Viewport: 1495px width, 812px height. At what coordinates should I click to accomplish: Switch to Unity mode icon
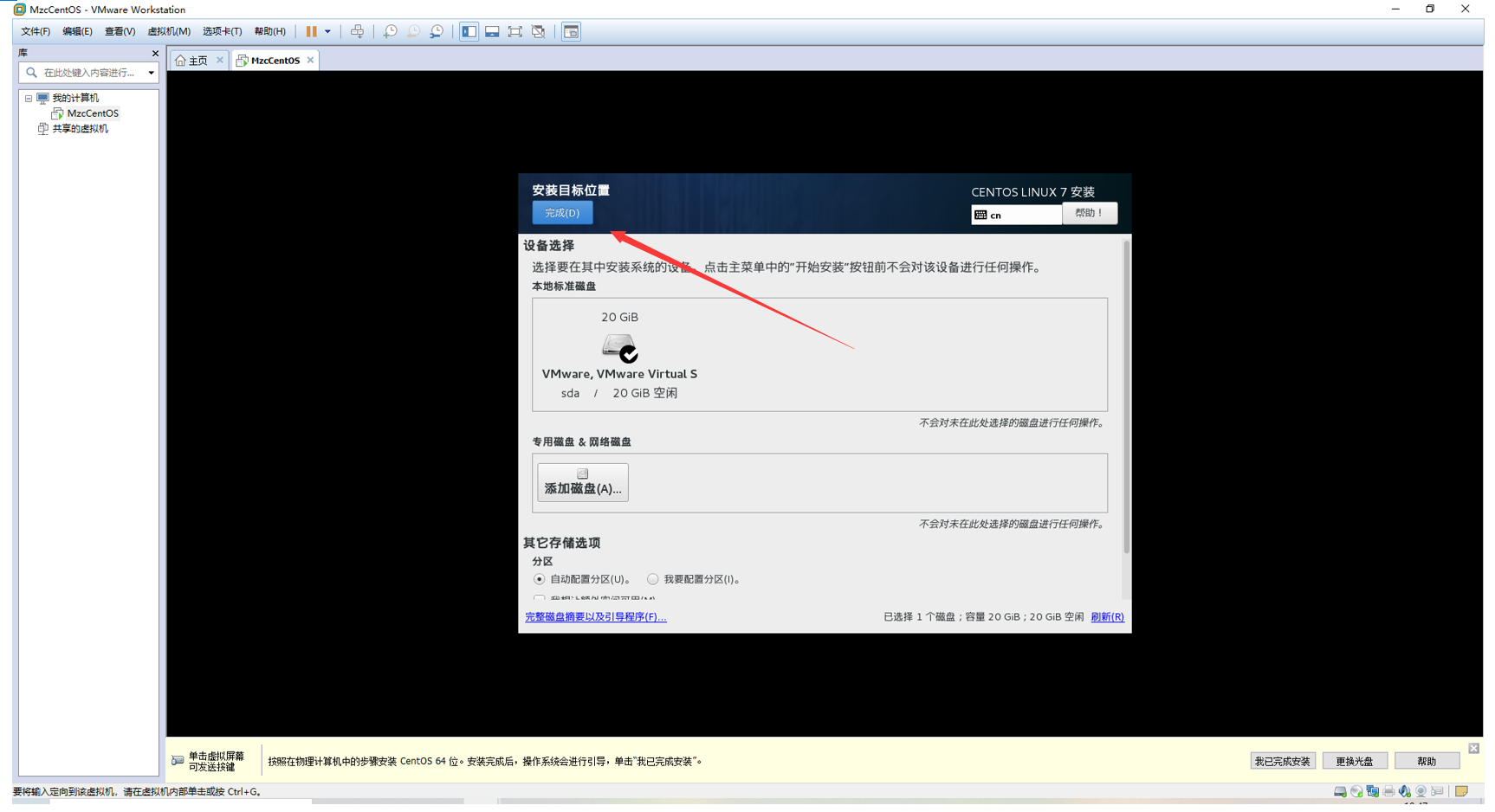539,31
